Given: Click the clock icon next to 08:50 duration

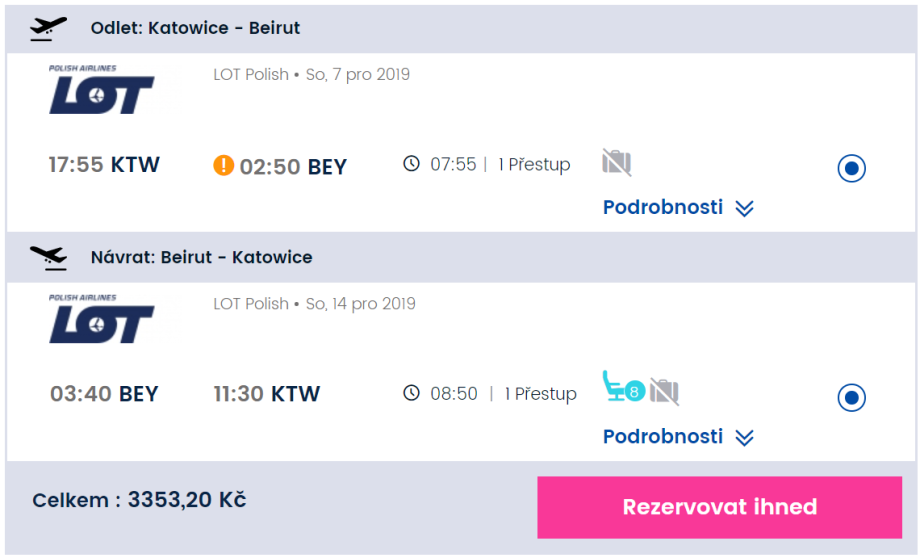Looking at the screenshot, I should pyautogui.click(x=411, y=393).
